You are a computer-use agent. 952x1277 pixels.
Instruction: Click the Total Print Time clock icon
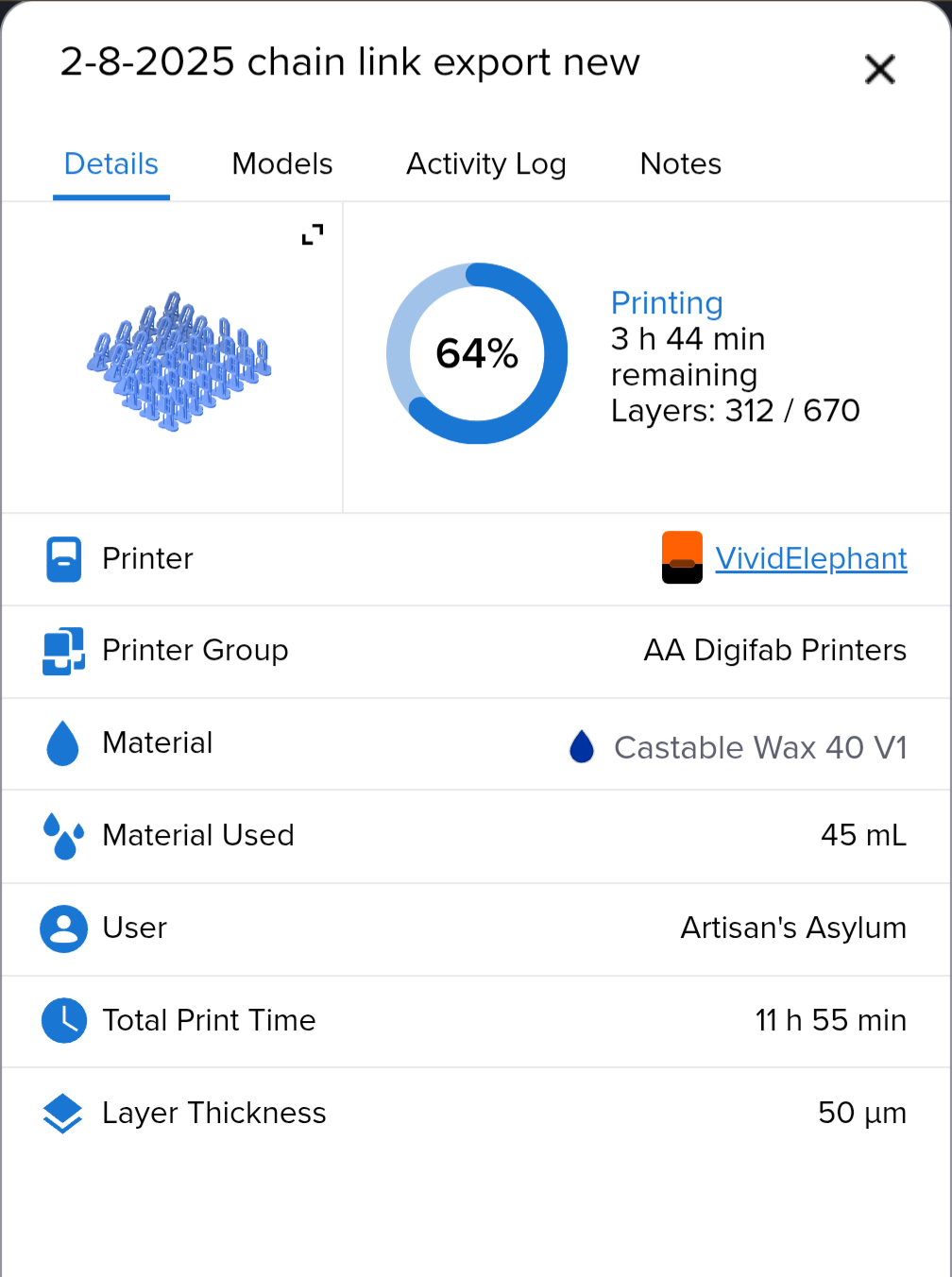point(63,1020)
